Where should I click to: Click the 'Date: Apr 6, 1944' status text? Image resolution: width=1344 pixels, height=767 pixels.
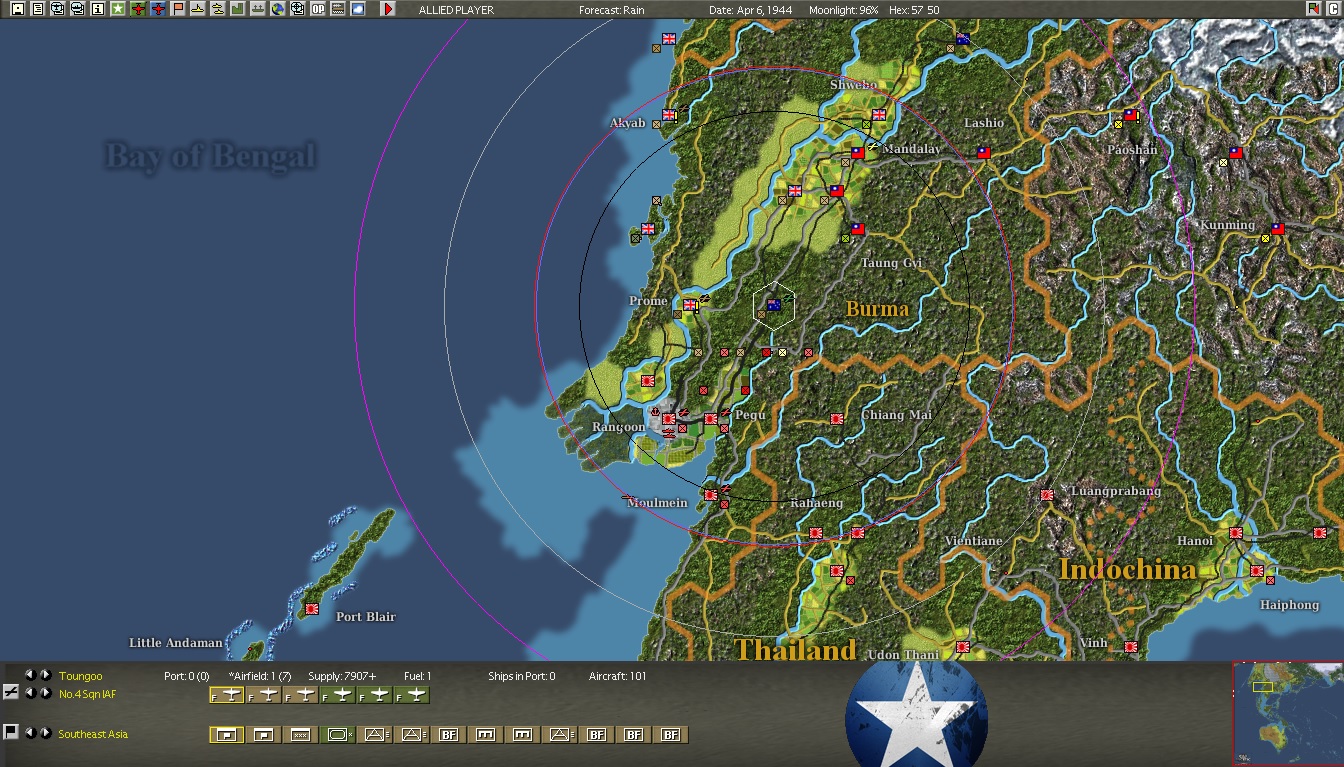point(751,10)
